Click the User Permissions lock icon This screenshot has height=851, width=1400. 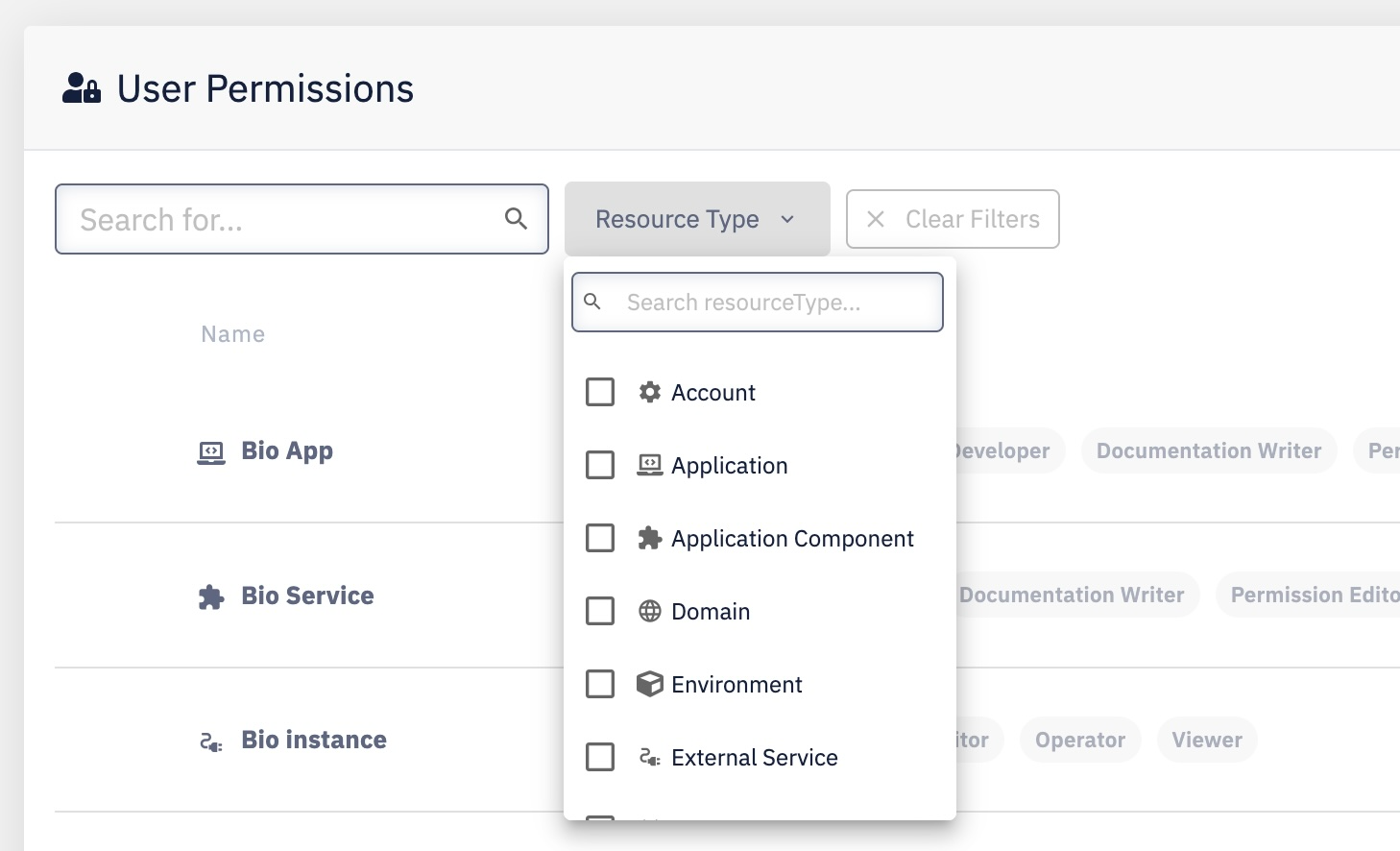tap(82, 88)
